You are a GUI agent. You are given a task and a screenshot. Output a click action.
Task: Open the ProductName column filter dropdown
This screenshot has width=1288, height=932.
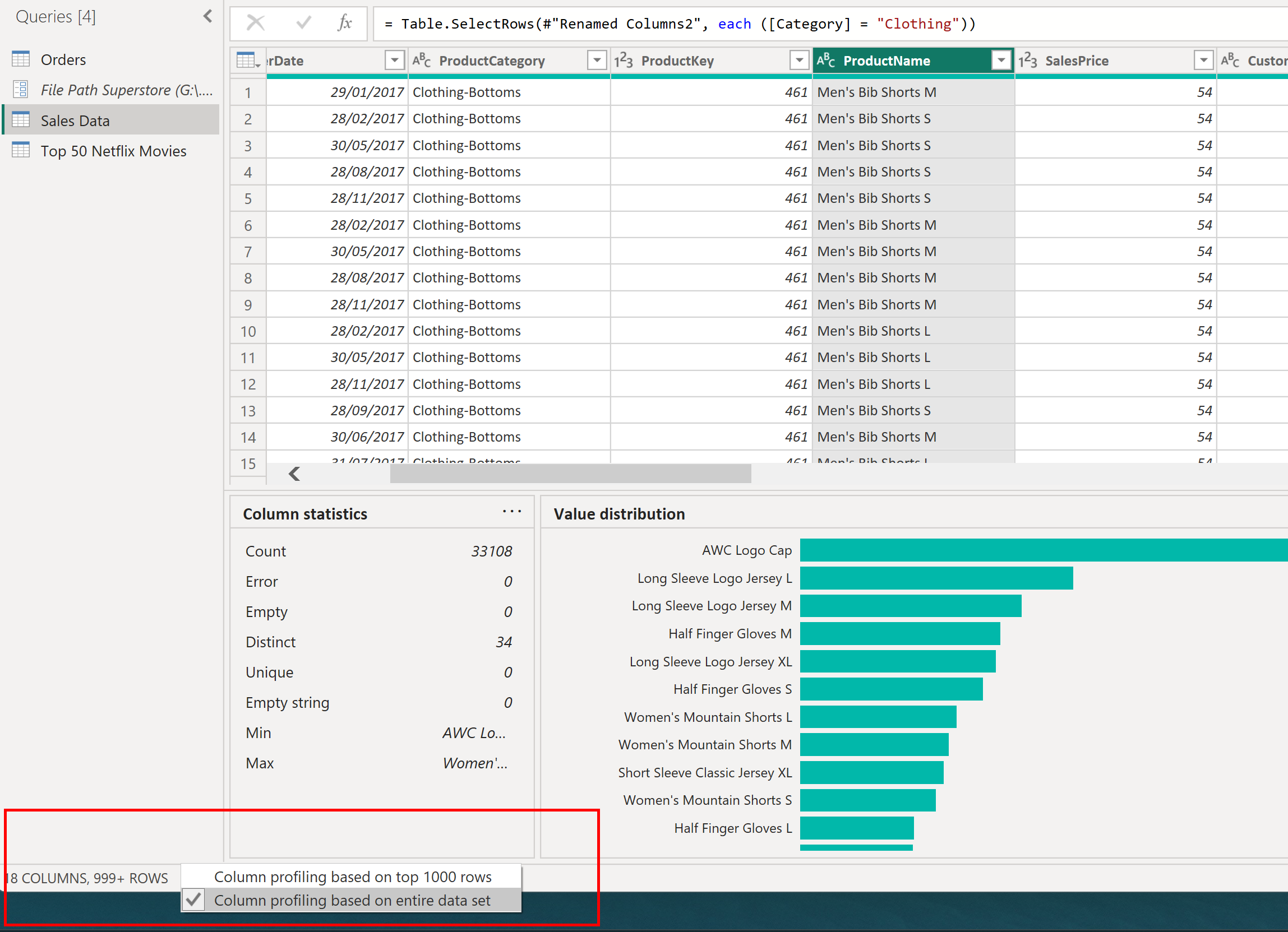[1001, 60]
